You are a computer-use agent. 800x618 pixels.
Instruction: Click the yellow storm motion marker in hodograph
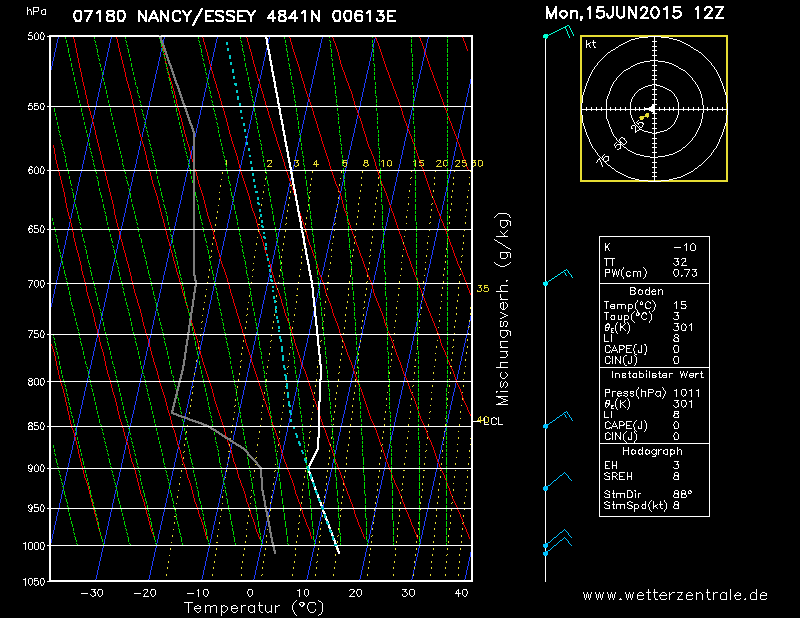(x=645, y=116)
